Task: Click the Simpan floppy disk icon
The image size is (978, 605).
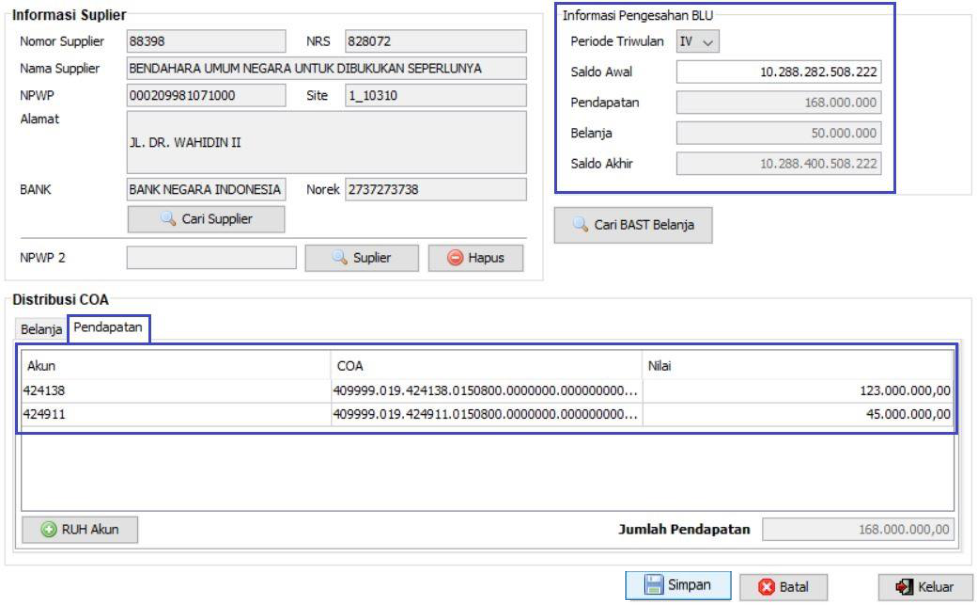Action: click(654, 586)
